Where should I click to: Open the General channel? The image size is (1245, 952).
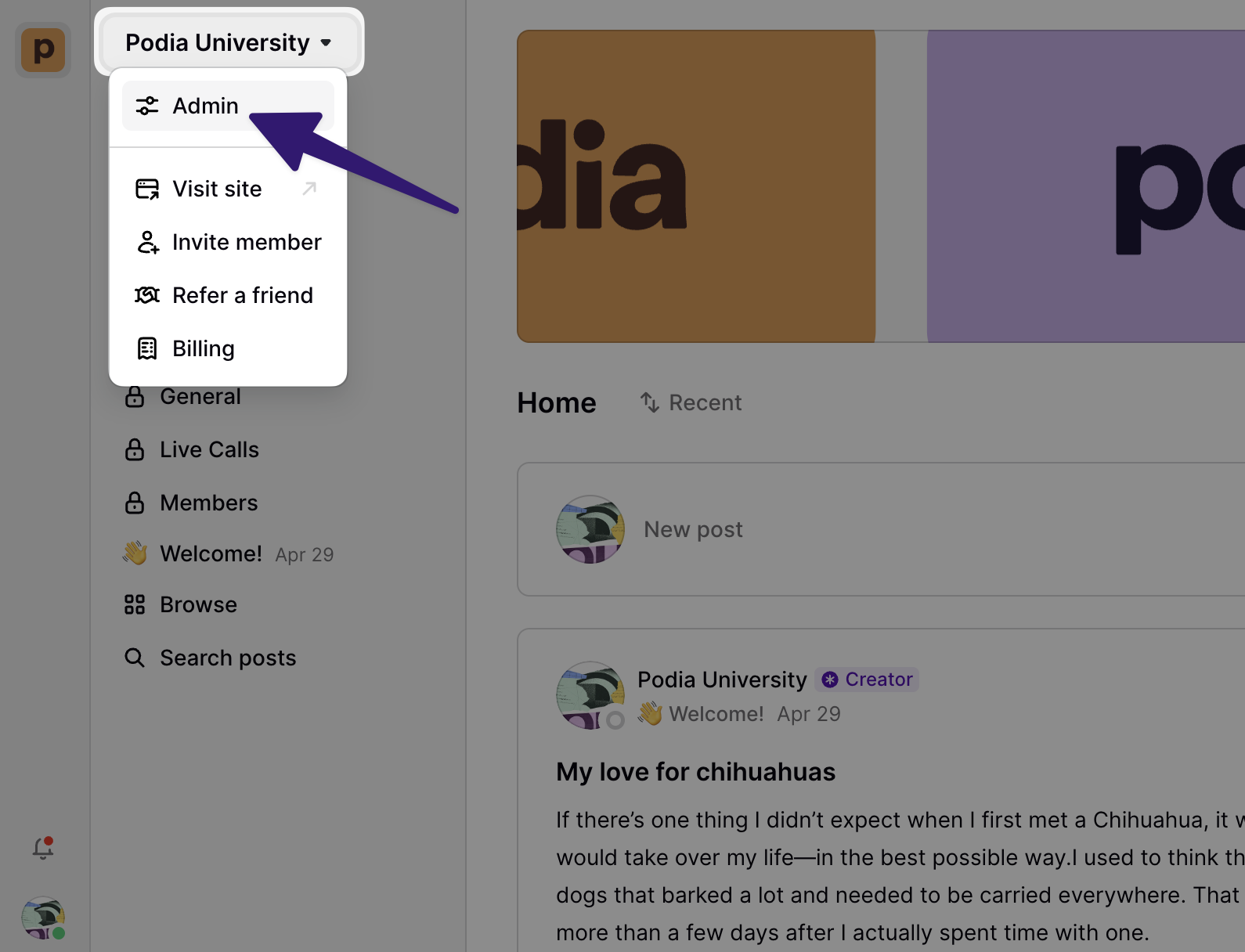click(200, 396)
